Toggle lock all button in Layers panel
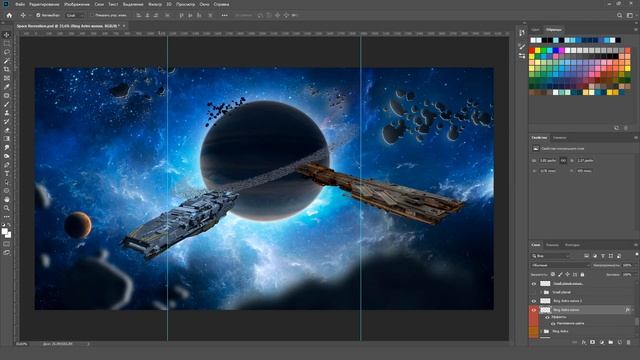Image resolution: width=640 pixels, height=360 pixels. (x=582, y=275)
